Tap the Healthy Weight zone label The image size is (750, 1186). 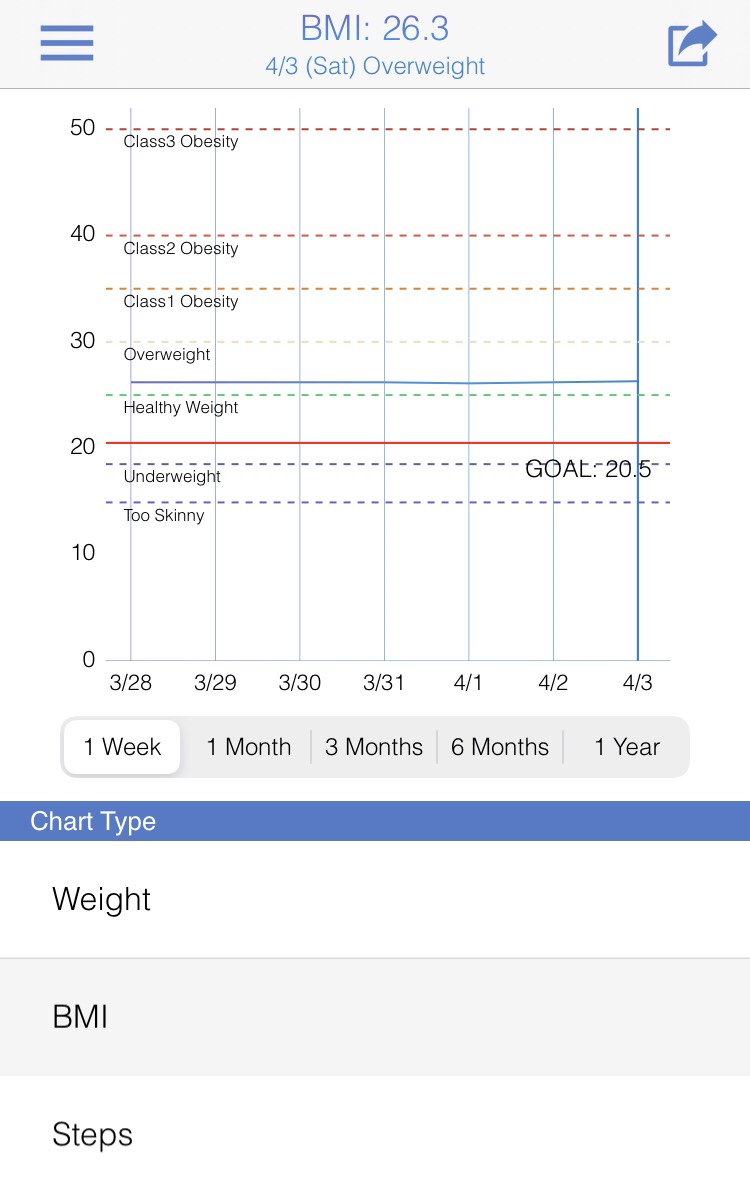pos(181,407)
